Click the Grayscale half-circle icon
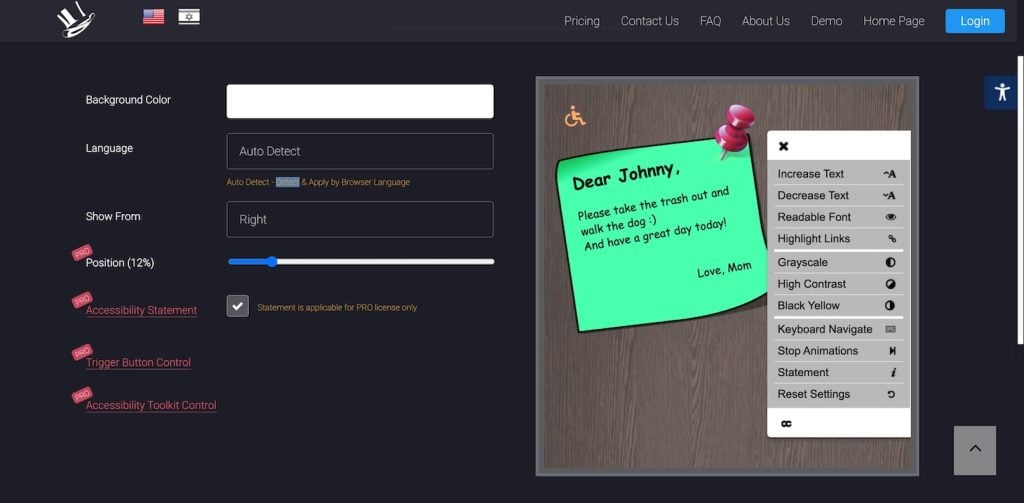 890,263
